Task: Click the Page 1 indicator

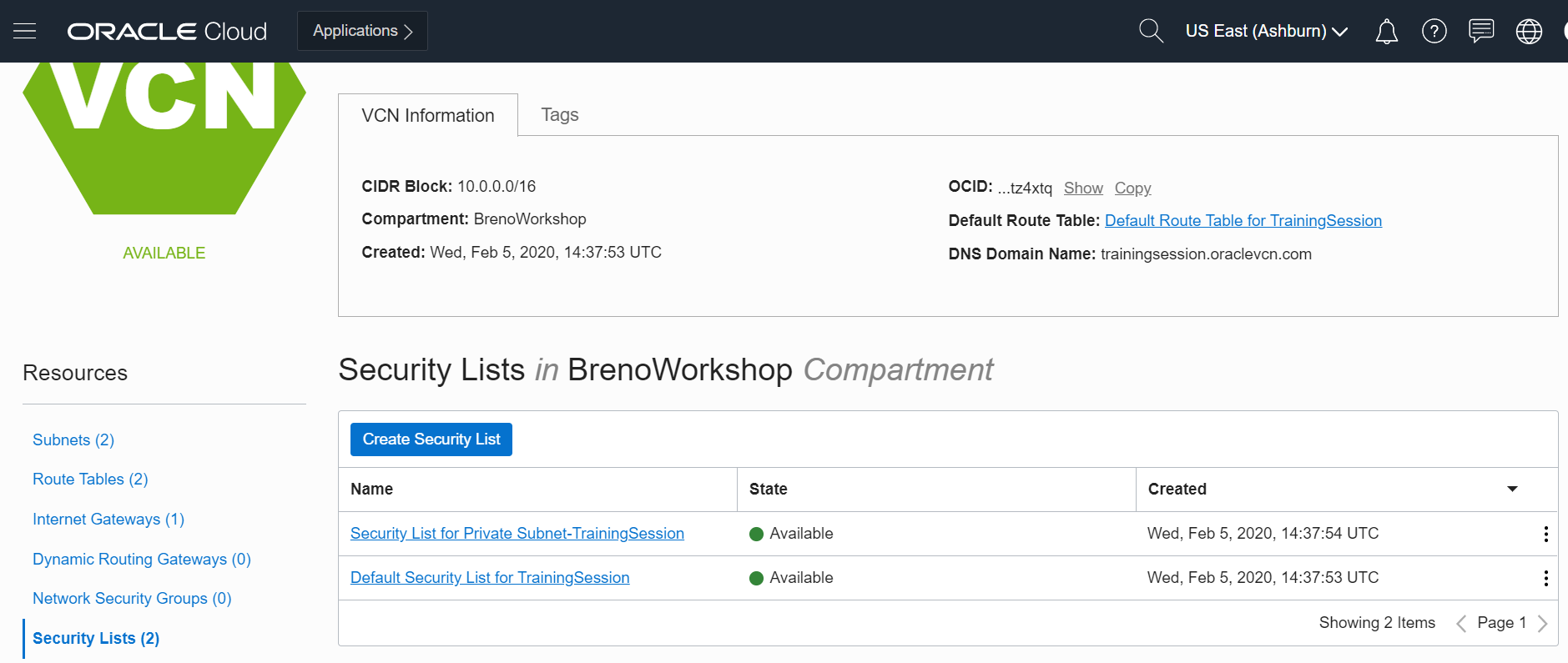Action: pos(1501,623)
